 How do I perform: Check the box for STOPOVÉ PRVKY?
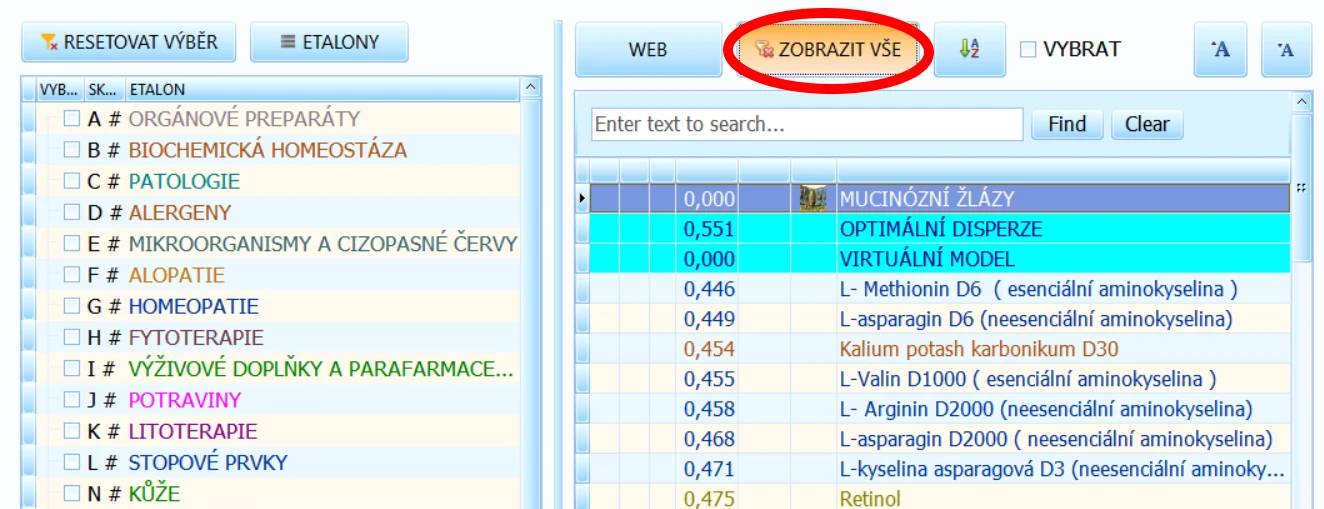(72, 462)
